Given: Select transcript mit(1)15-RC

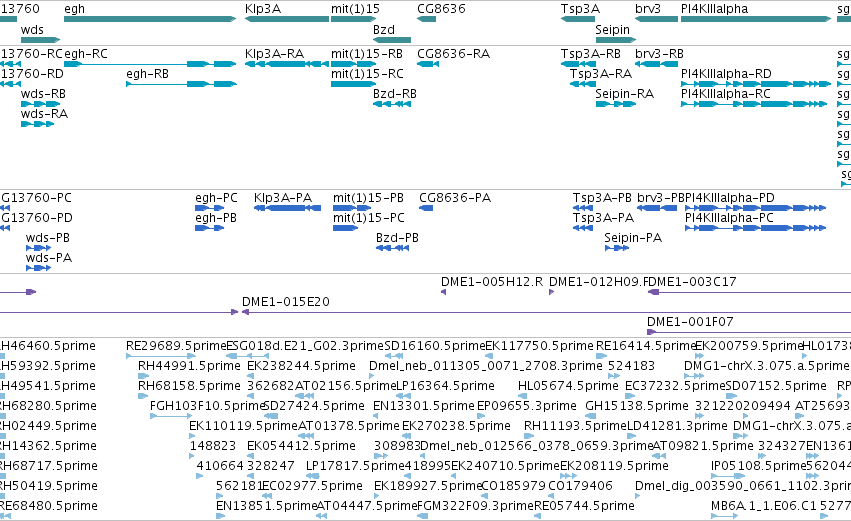Looking at the screenshot, I should 354,84.
